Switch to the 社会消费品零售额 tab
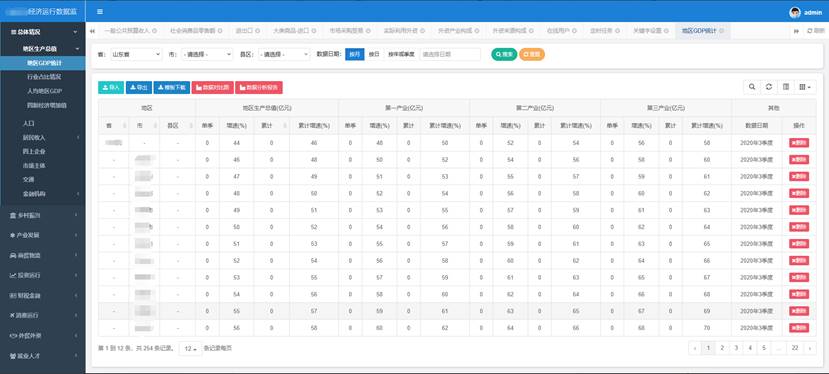Image resolution: width=829 pixels, height=374 pixels. coord(196,31)
